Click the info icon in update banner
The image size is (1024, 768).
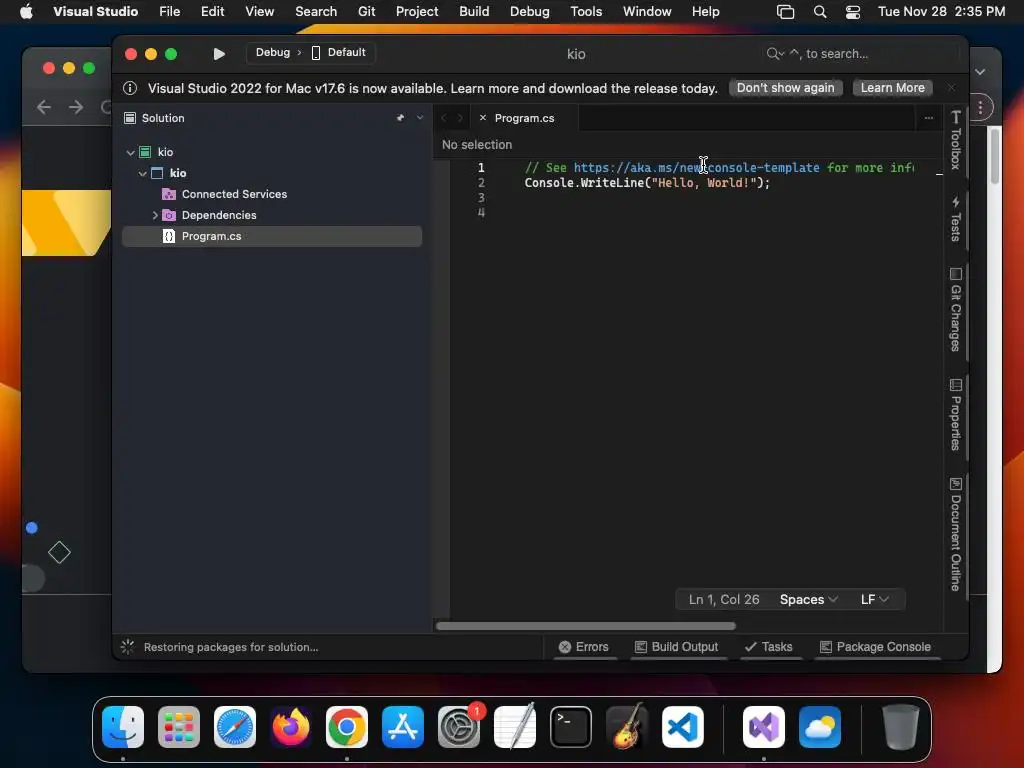click(x=130, y=88)
